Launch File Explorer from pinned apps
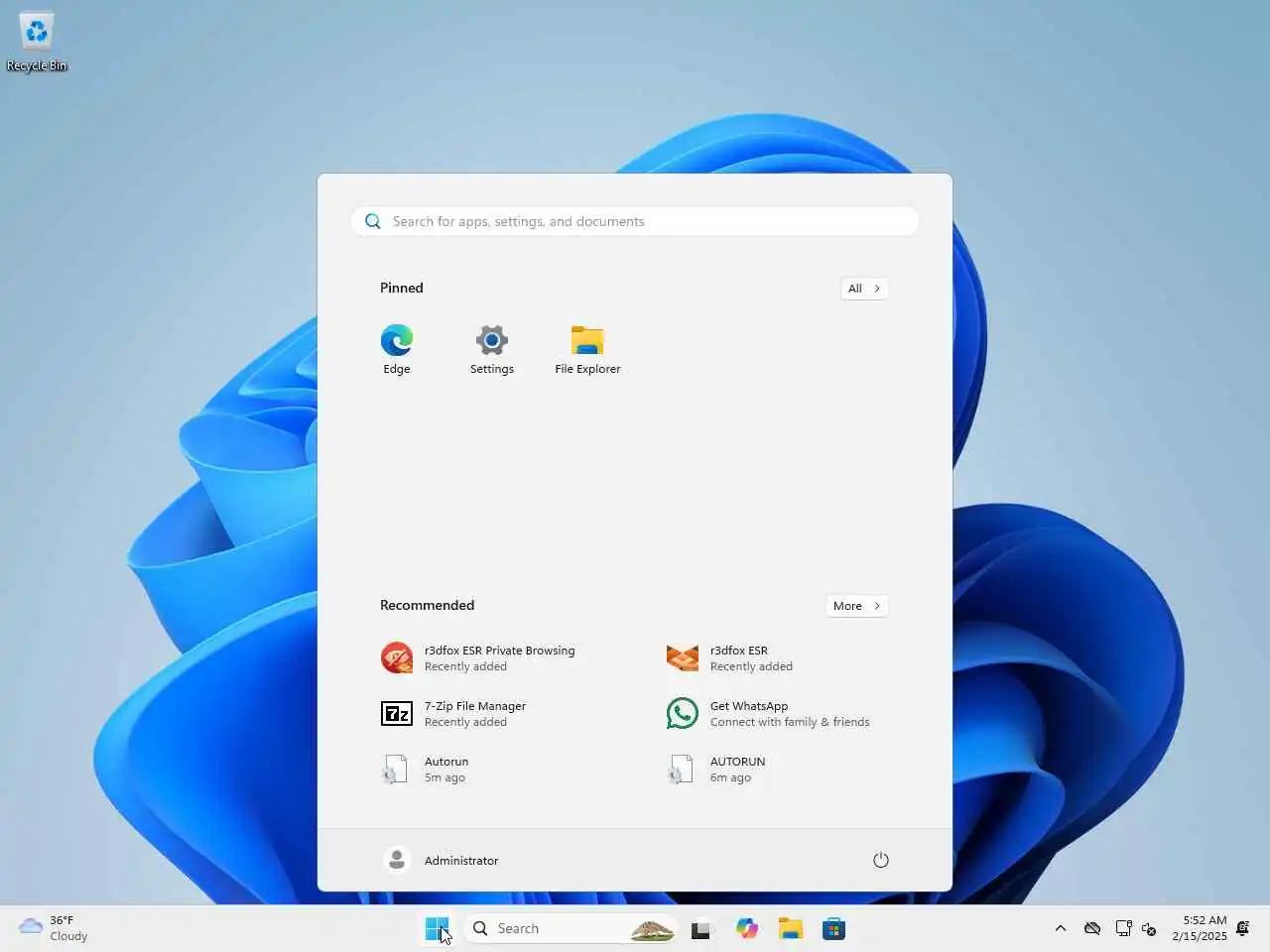Image resolution: width=1270 pixels, height=952 pixels. (x=587, y=350)
